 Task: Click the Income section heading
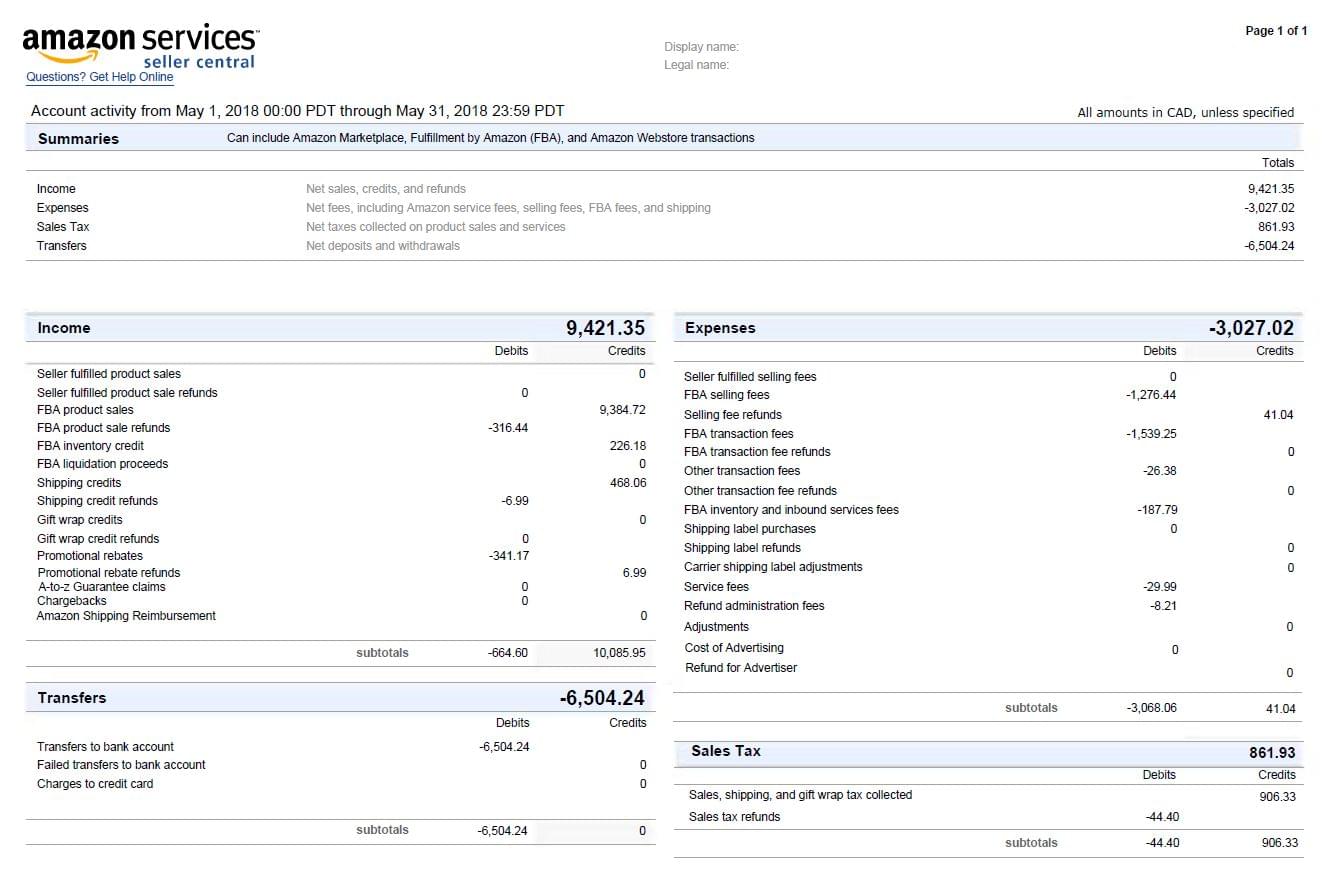tap(64, 328)
